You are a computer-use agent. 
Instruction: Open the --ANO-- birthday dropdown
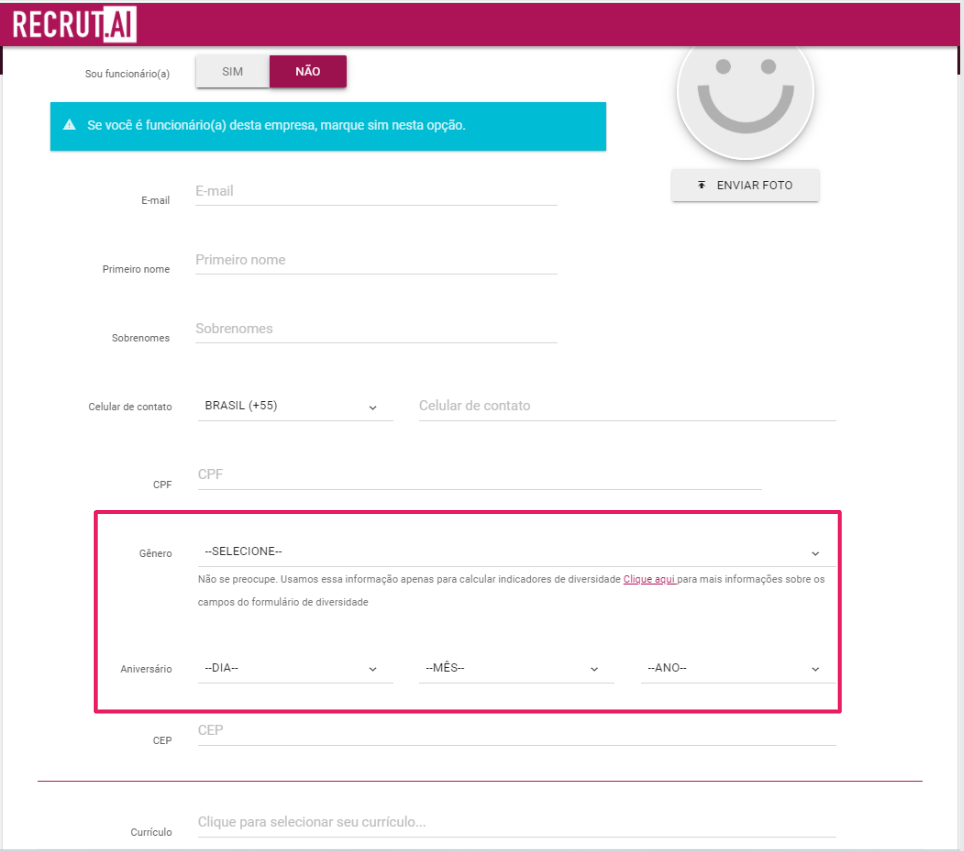coord(738,668)
